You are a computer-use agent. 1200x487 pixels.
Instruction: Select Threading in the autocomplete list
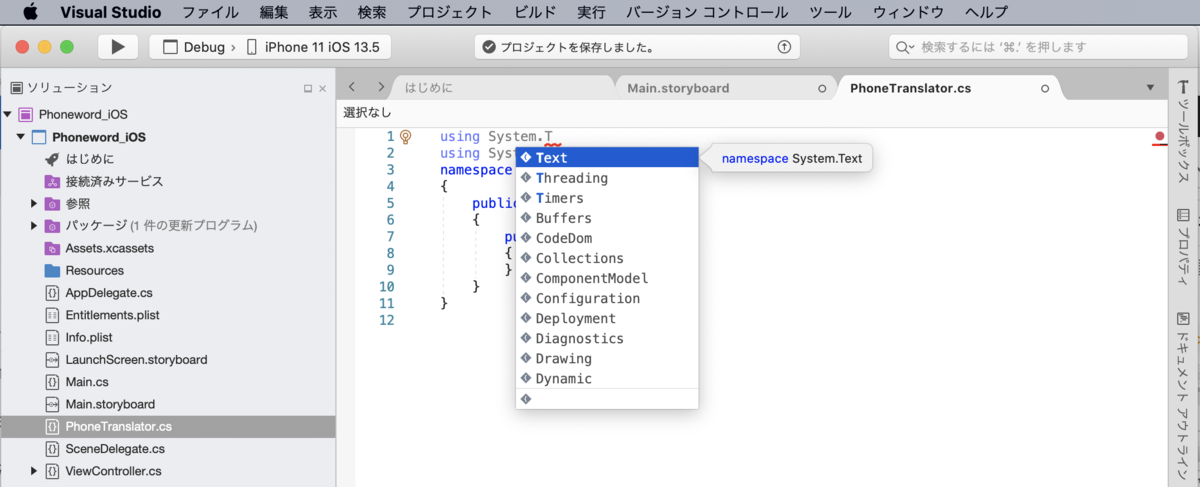(571, 178)
